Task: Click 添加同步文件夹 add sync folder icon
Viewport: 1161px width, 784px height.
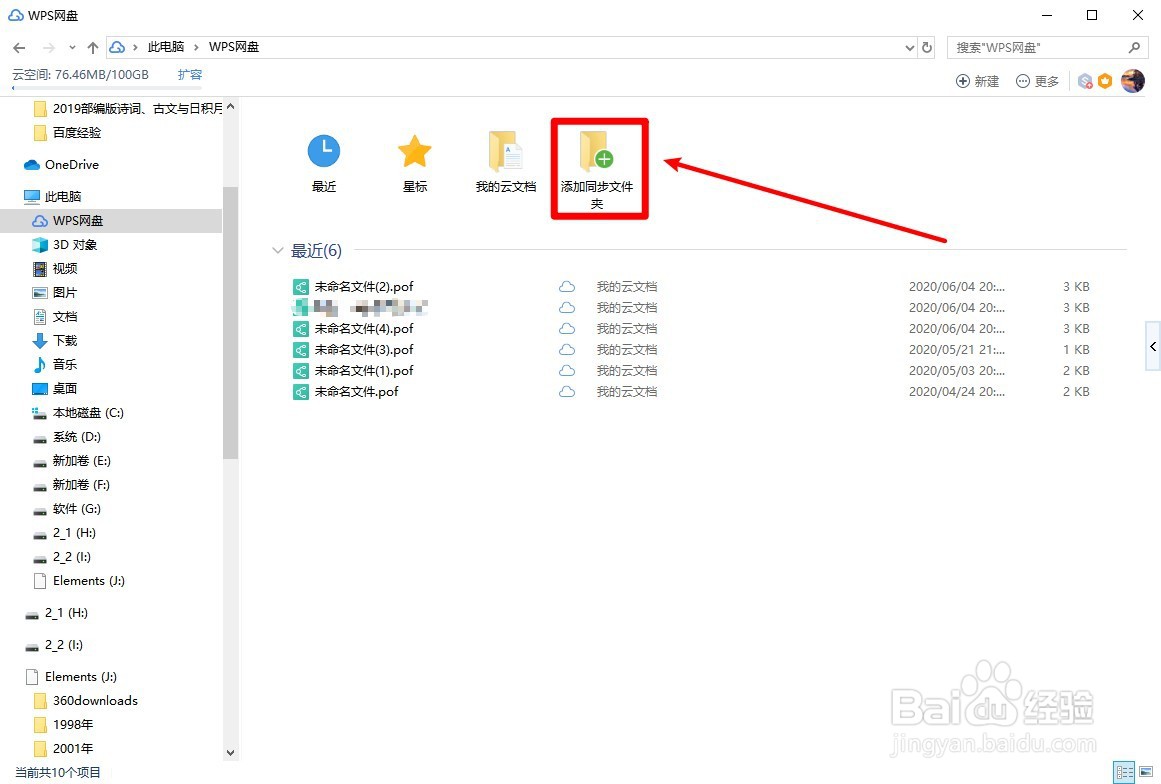Action: [598, 151]
